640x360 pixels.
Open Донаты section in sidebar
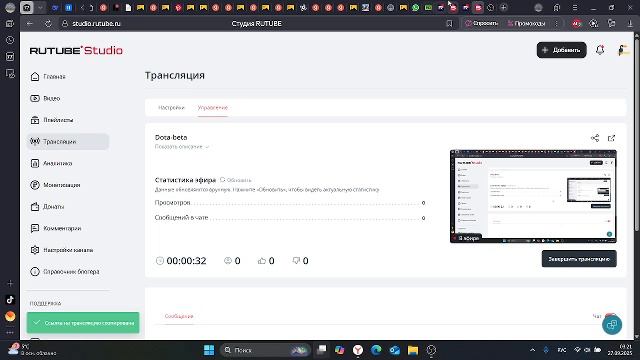(47, 207)
